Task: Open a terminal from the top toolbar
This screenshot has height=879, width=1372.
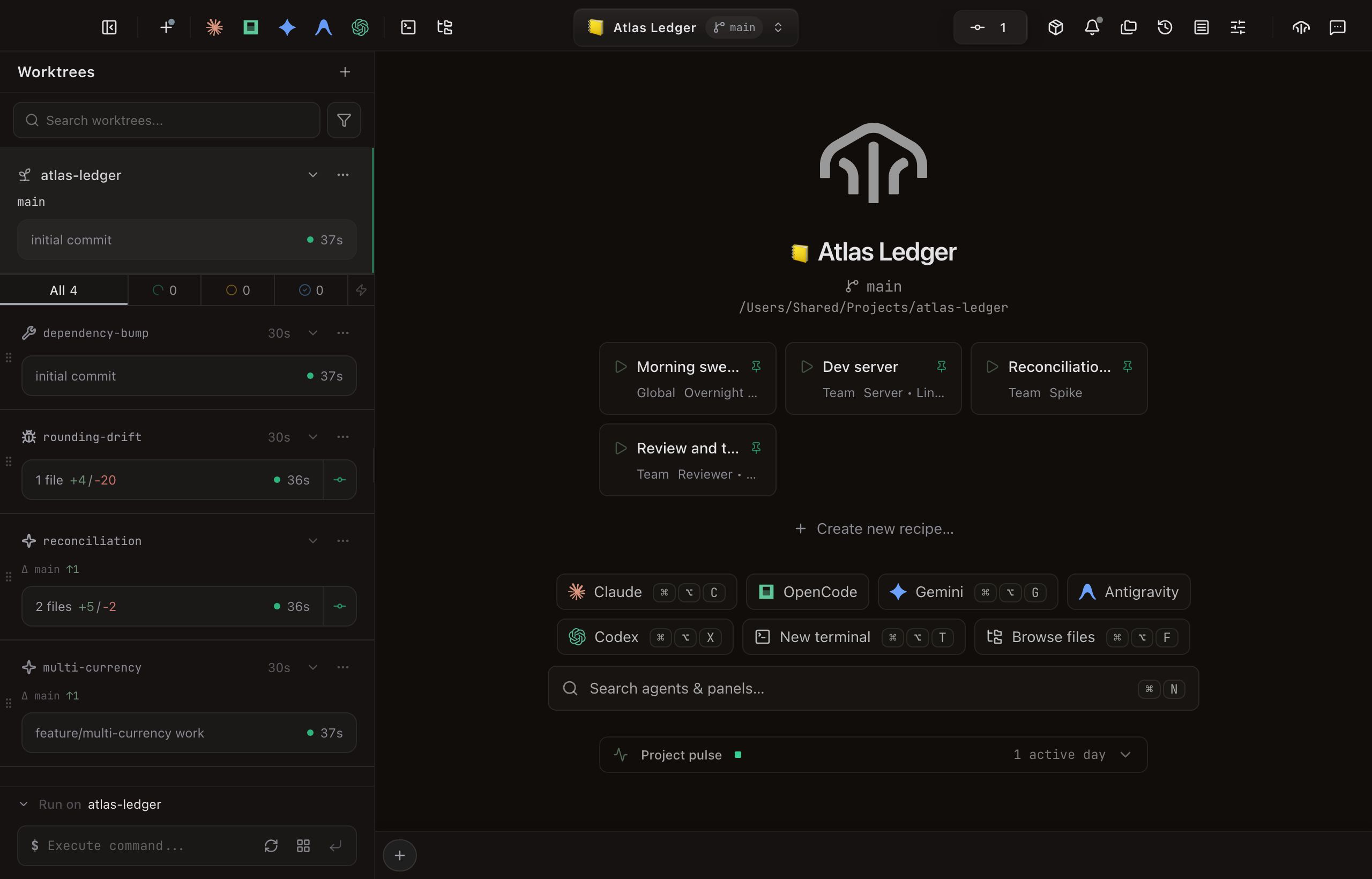Action: click(x=408, y=27)
